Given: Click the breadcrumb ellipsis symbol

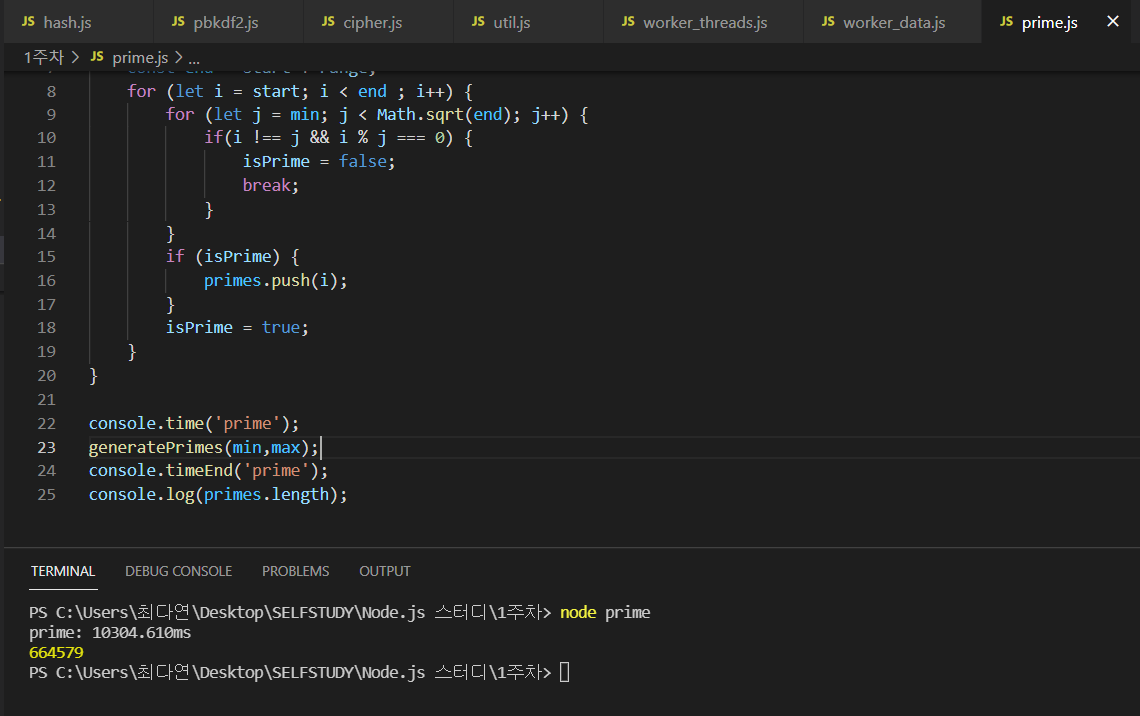Looking at the screenshot, I should pos(194,59).
